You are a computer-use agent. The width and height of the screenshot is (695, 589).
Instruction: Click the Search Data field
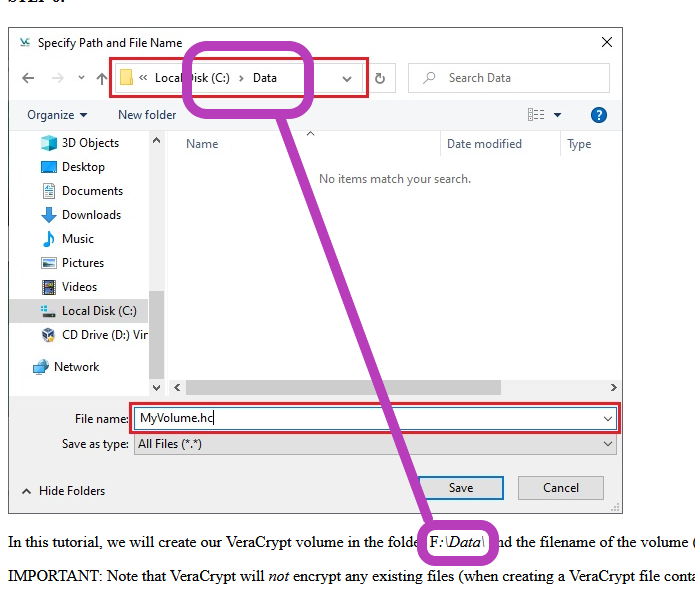pos(509,78)
